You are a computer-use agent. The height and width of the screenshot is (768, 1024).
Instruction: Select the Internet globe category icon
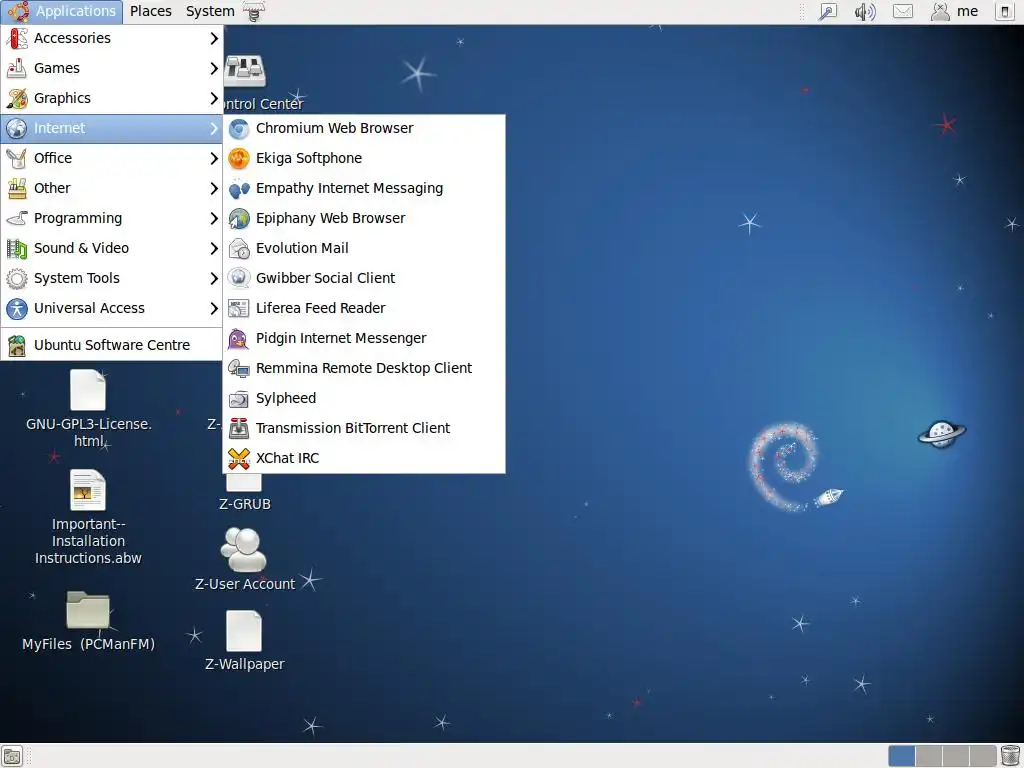17,129
